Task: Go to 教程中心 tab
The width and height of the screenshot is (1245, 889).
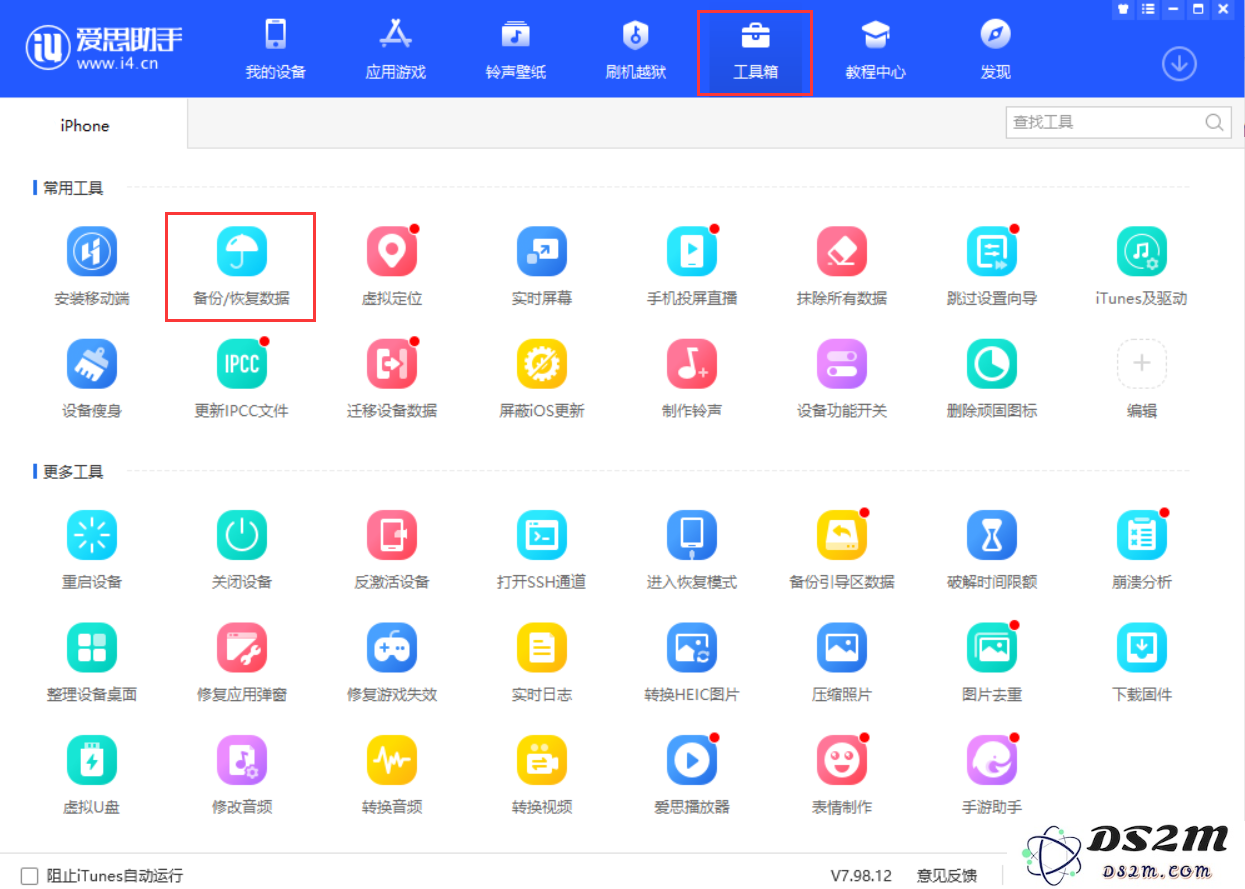Action: 876,49
